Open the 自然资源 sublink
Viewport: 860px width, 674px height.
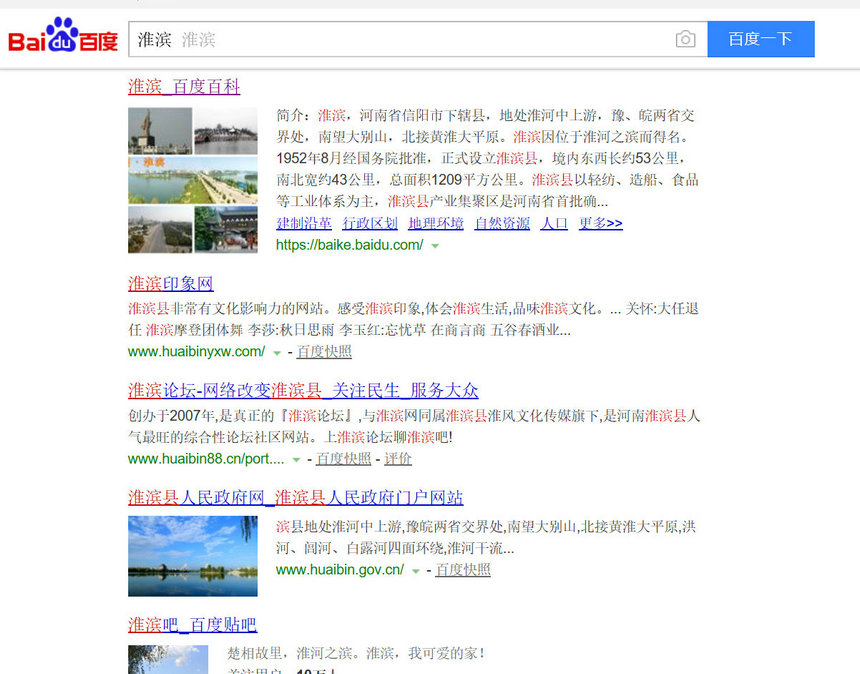502,223
